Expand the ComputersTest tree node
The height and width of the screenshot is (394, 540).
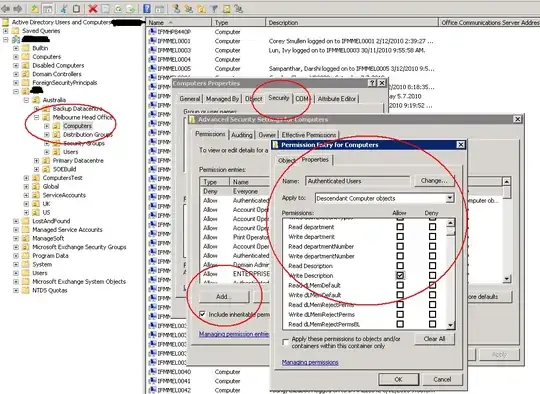26,178
